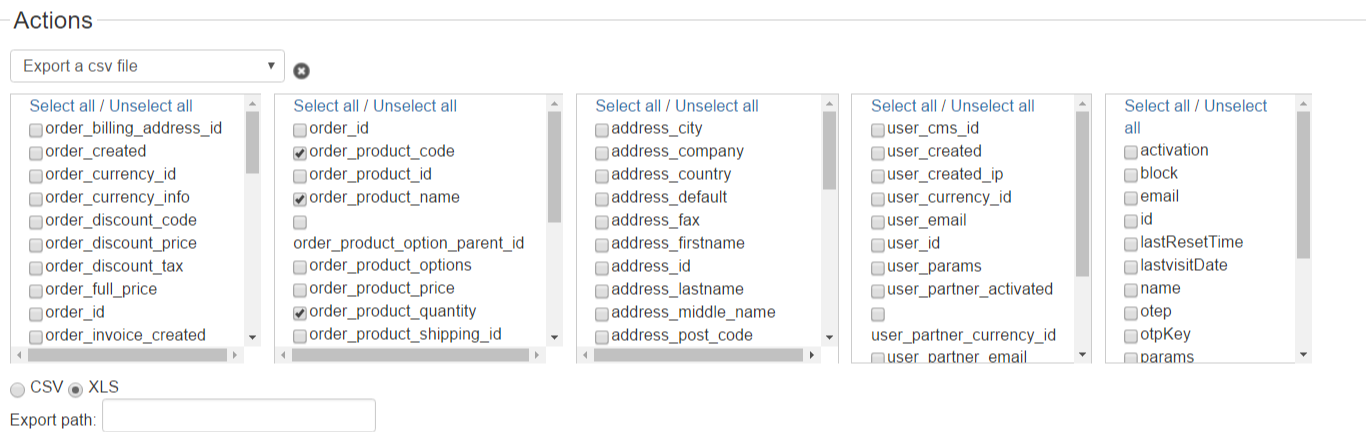This screenshot has width=1366, height=432.
Task: Untick the order_product_quantity checkbox
Action: (x=300, y=312)
